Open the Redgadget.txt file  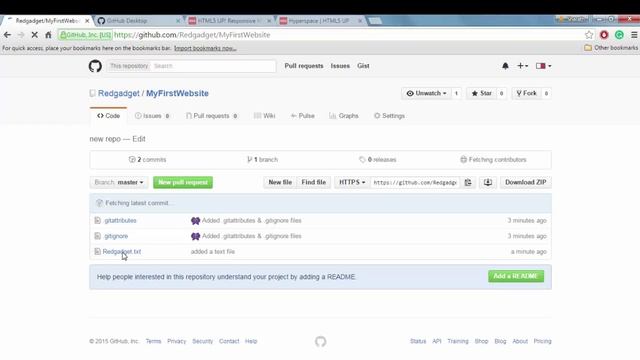coord(122,251)
